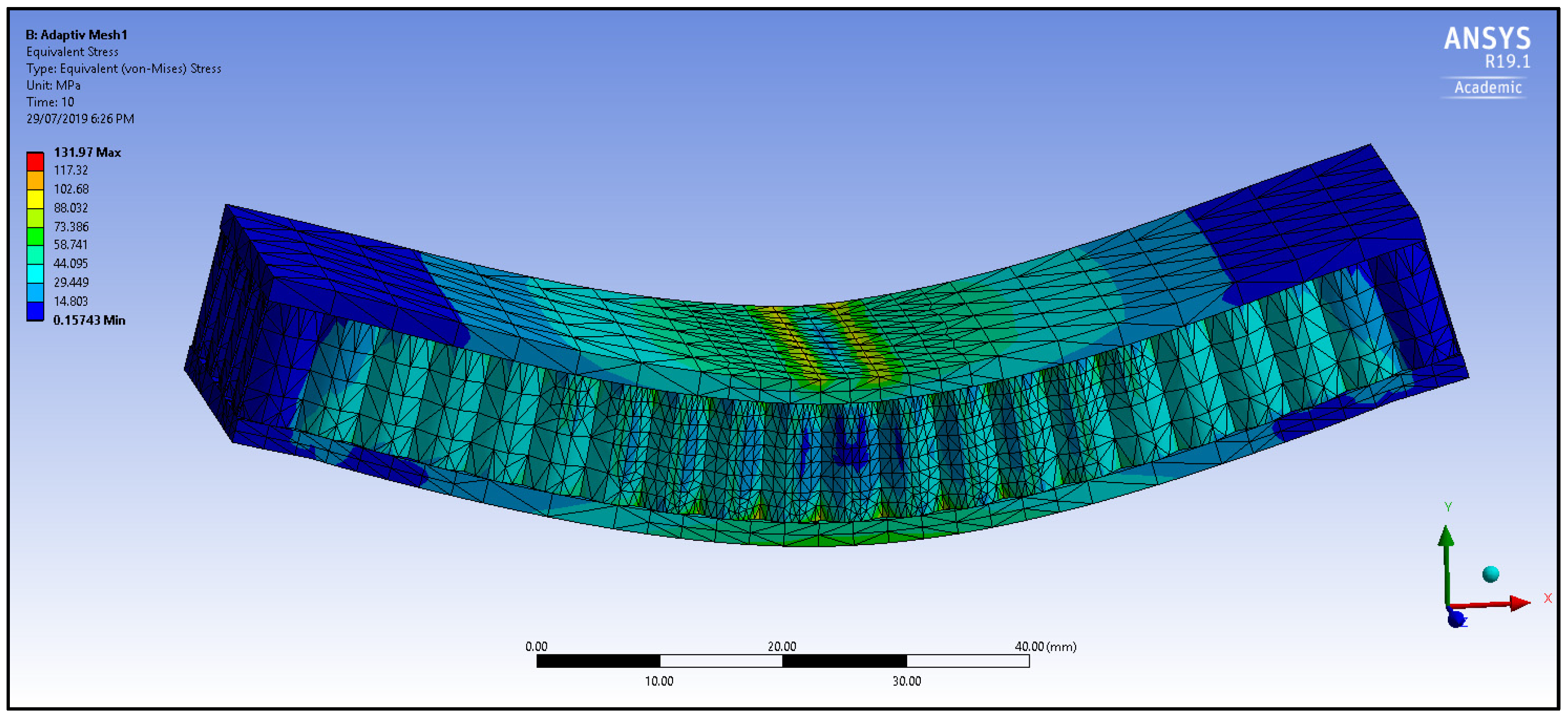Click the green Y-axis arrow on the triad

(x=1446, y=536)
